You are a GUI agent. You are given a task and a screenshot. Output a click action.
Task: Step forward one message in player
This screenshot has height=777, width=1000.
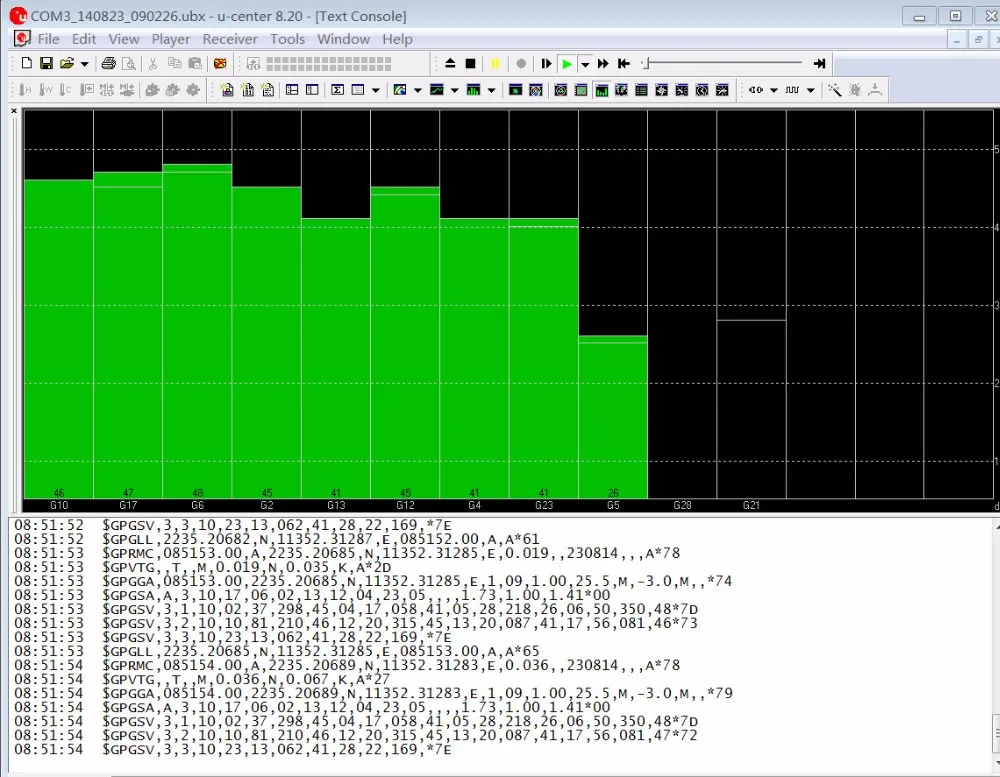coord(546,63)
